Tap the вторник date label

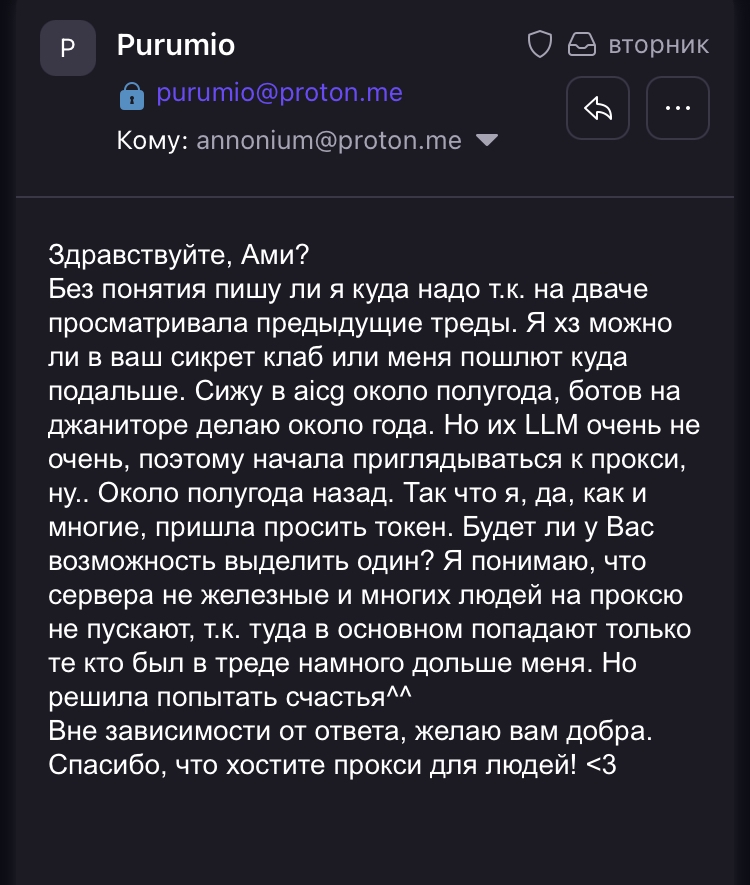[658, 45]
